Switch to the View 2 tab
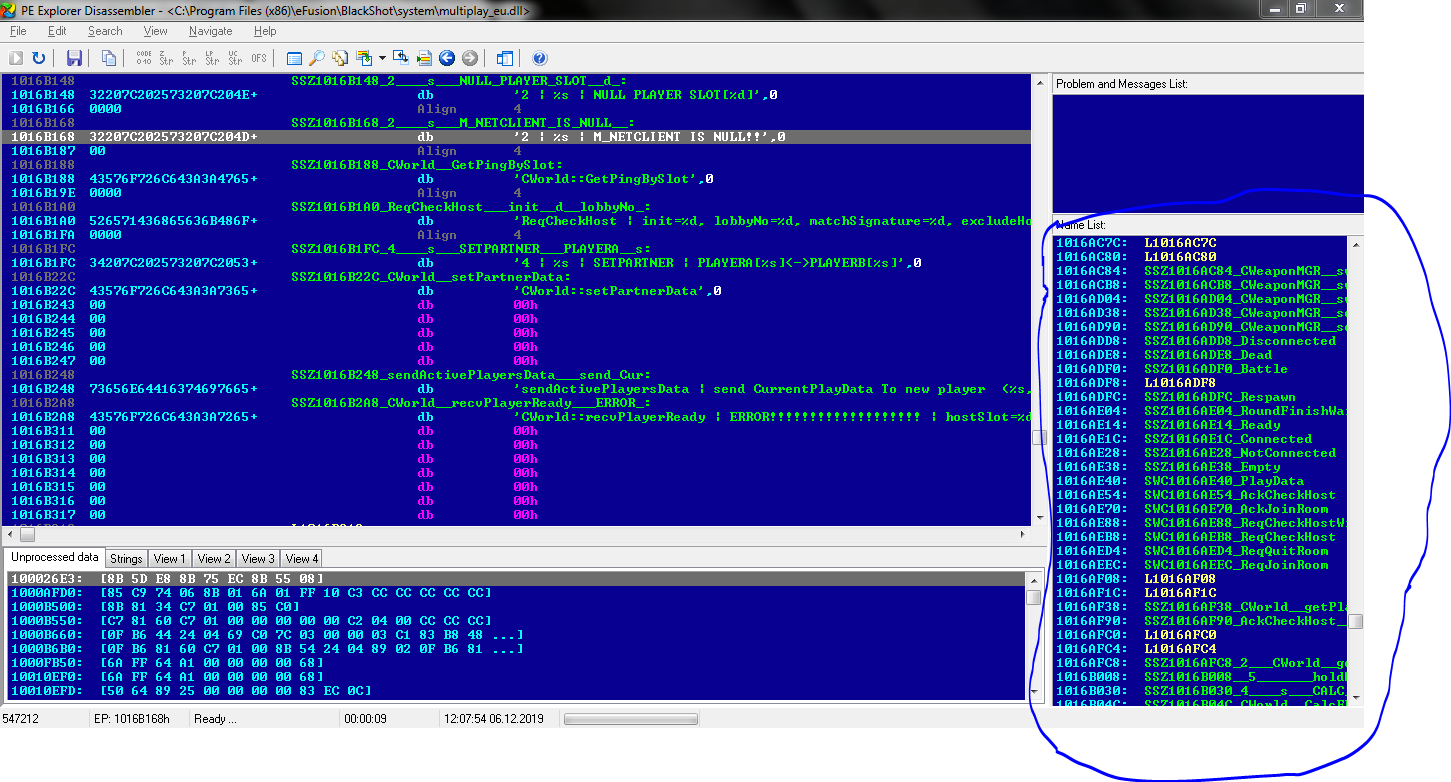Viewport: 1451px width, 782px height. click(214, 558)
